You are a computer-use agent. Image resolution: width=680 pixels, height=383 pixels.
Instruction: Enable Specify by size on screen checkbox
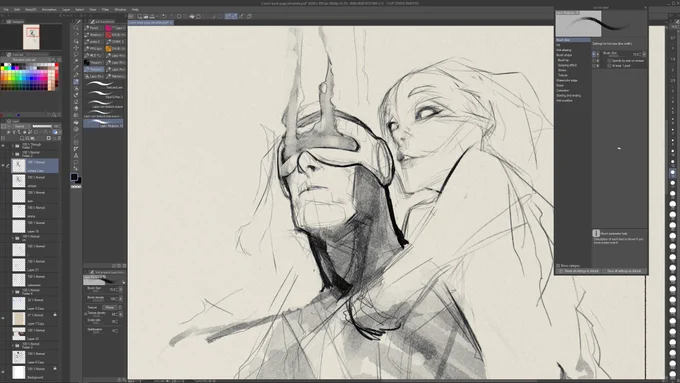tap(609, 61)
